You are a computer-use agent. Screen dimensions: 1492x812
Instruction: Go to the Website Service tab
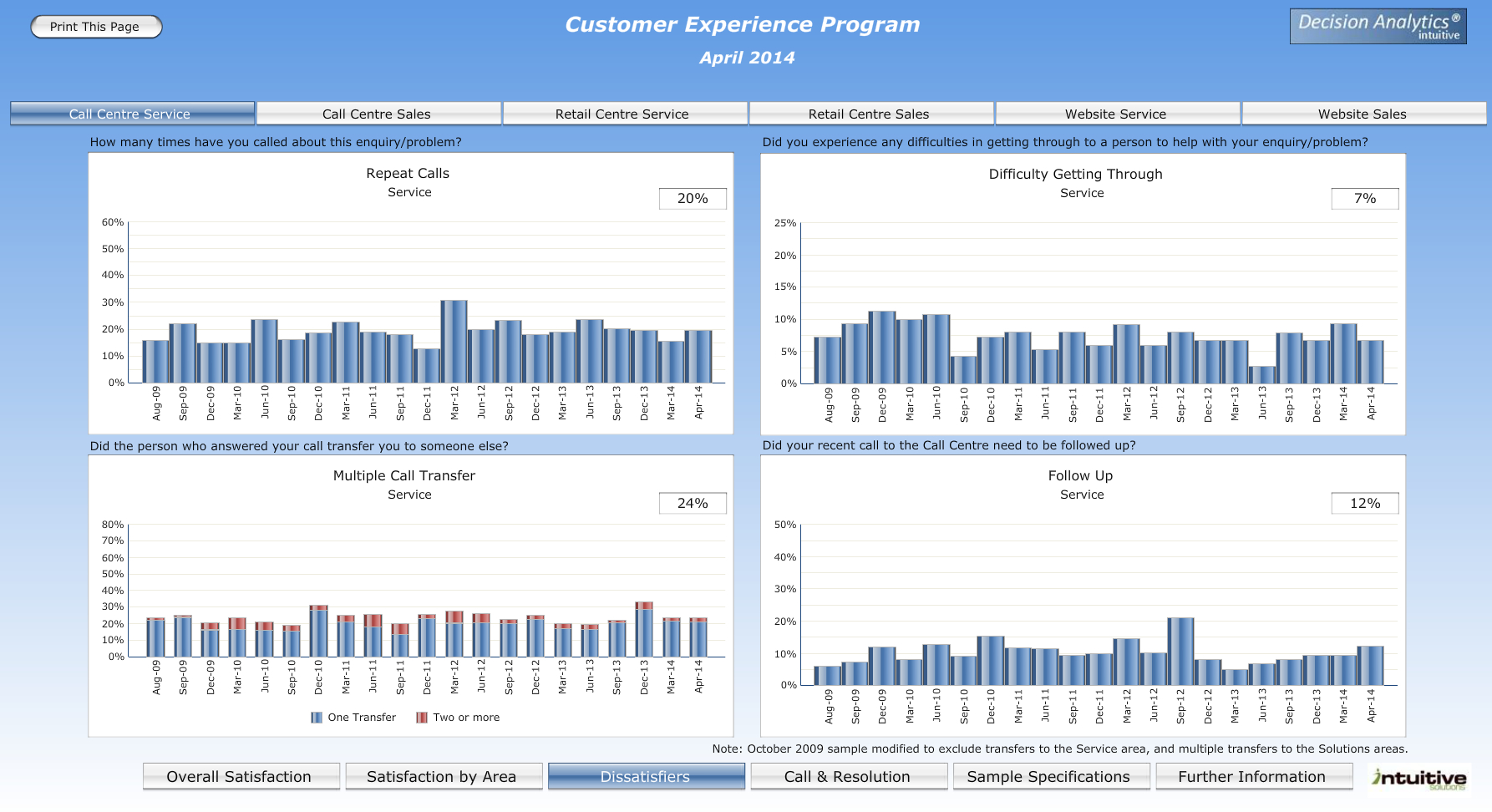pos(1115,114)
